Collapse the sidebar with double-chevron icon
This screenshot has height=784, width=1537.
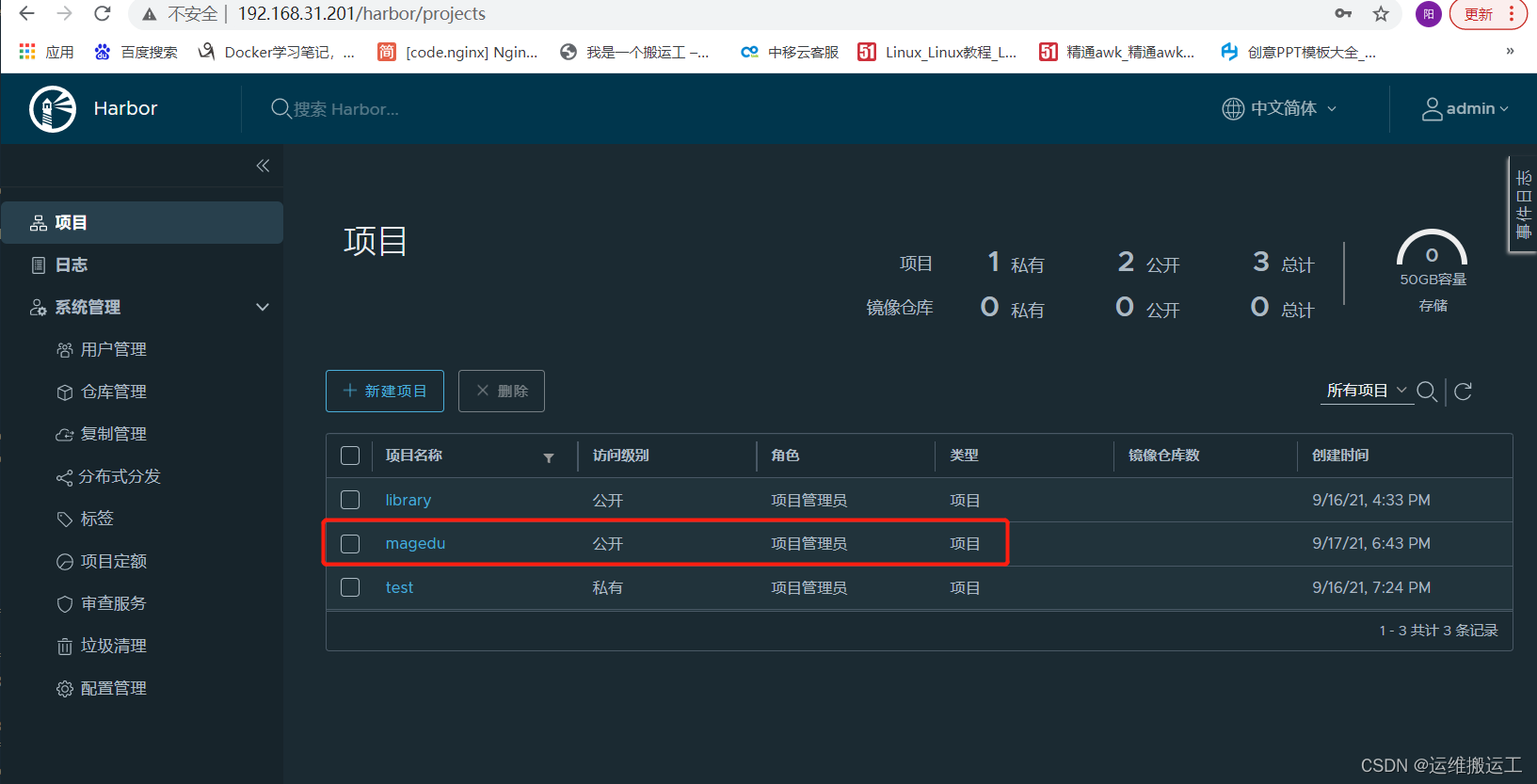click(263, 166)
